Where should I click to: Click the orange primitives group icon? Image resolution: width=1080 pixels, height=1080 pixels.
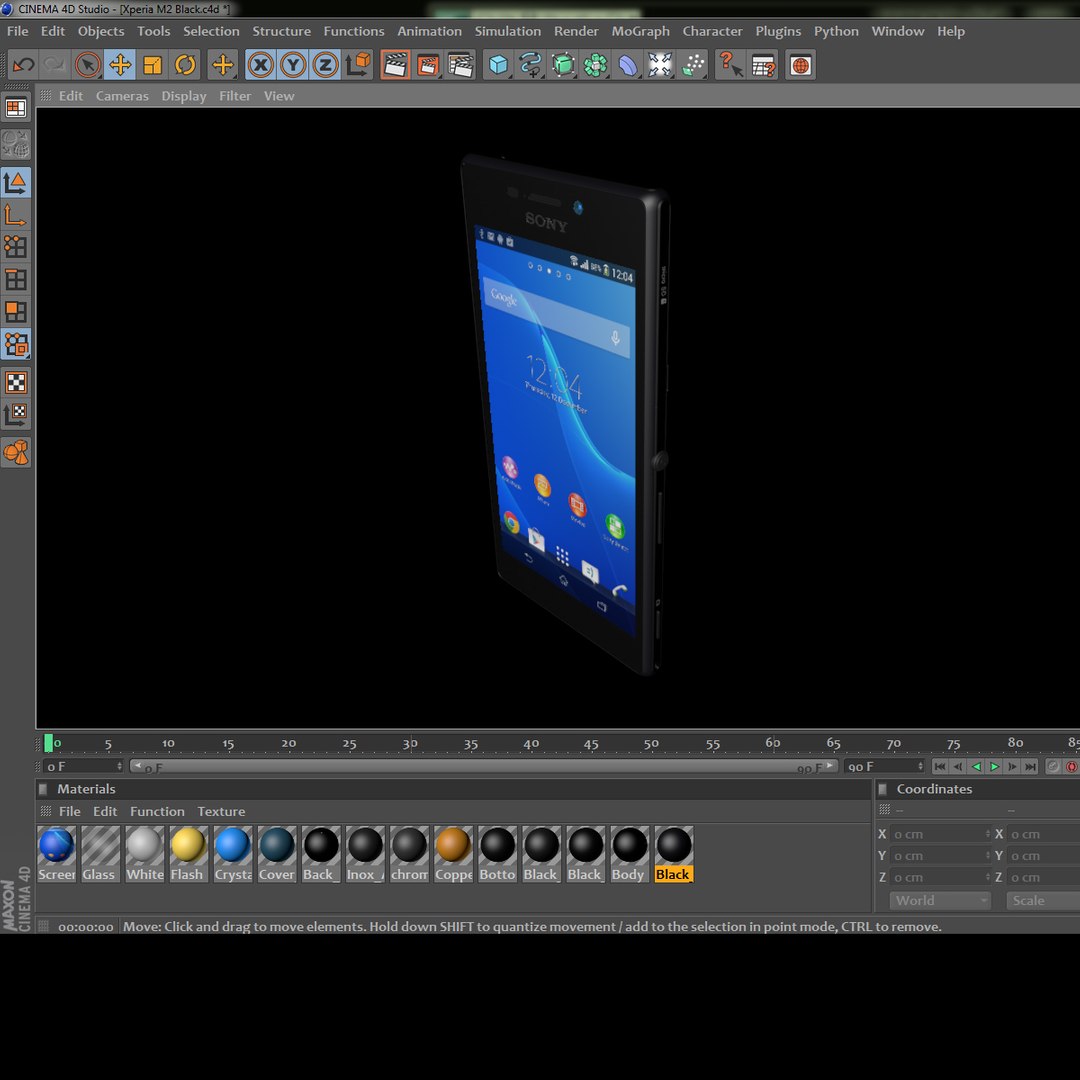[16, 453]
